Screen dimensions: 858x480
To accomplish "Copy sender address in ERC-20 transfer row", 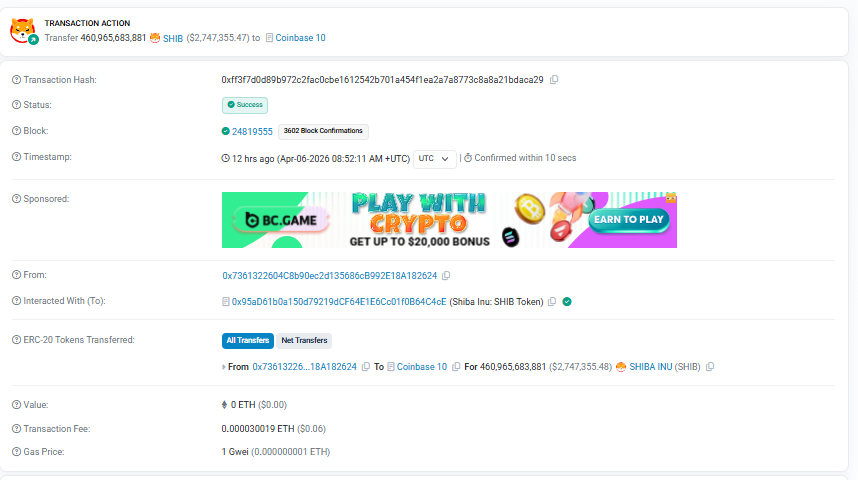I will tap(366, 367).
